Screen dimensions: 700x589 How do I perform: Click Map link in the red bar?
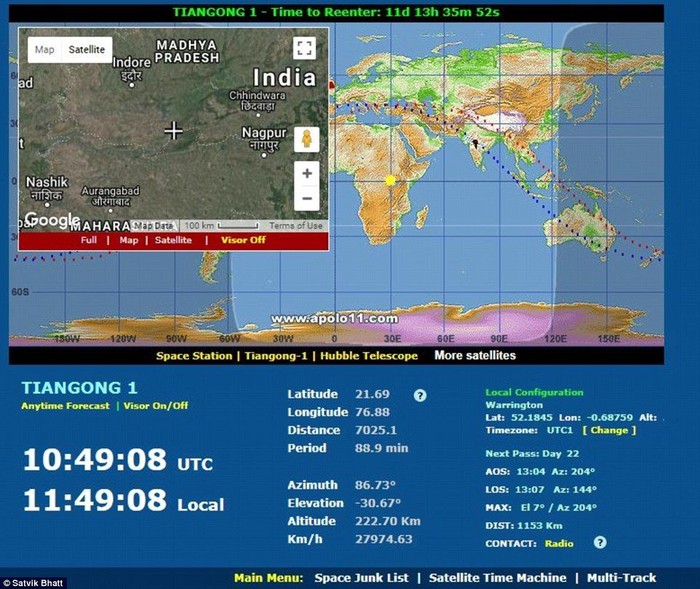129,240
